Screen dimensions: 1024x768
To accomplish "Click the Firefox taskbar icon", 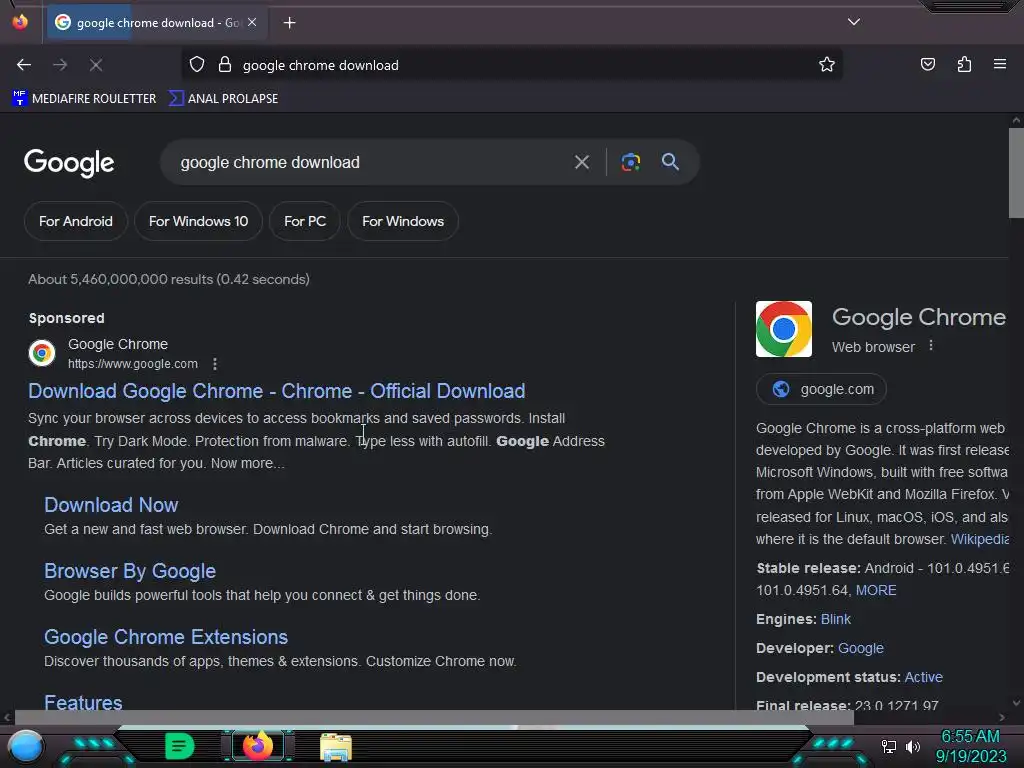I will 258,745.
